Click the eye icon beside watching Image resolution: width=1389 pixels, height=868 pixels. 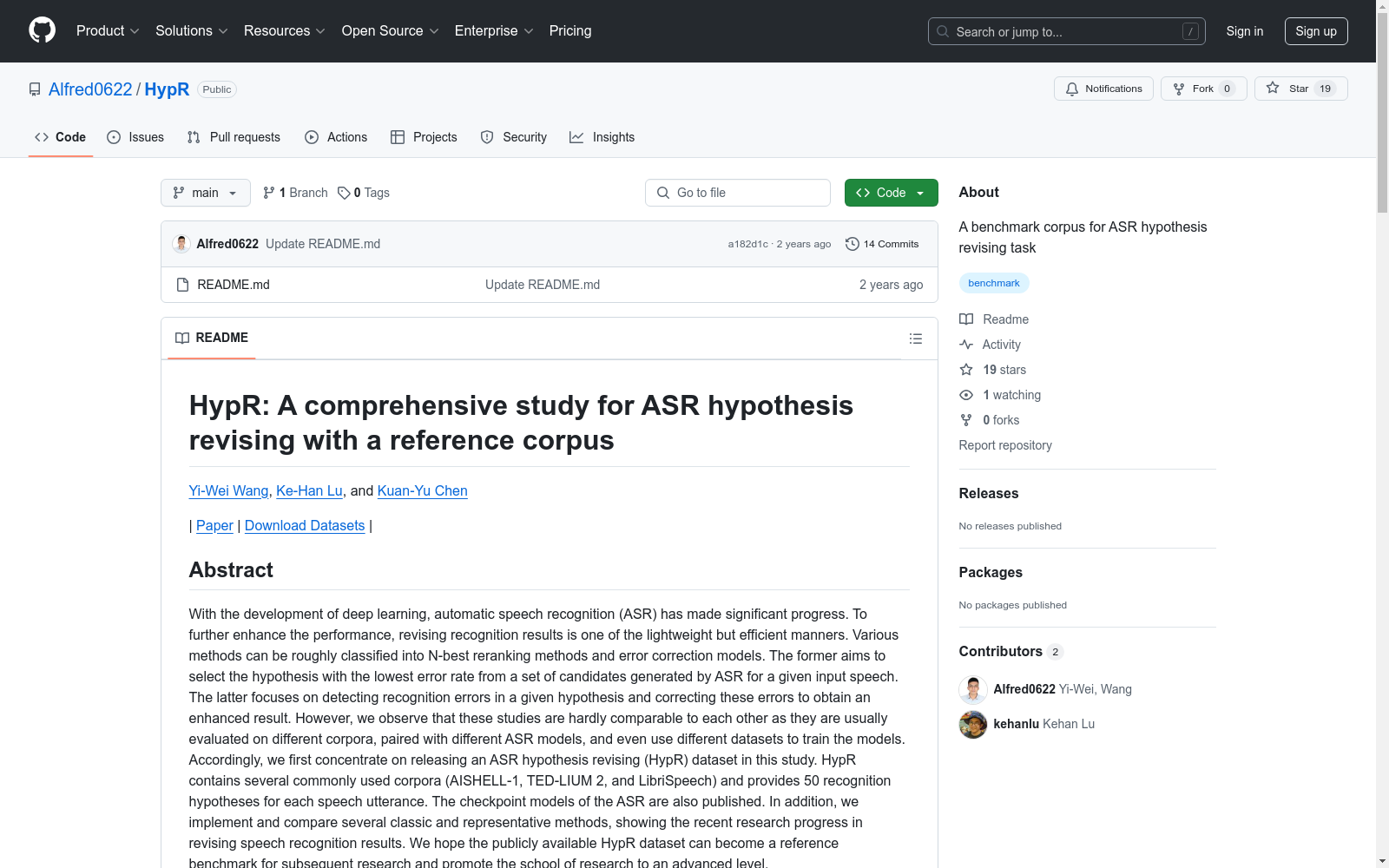966,395
